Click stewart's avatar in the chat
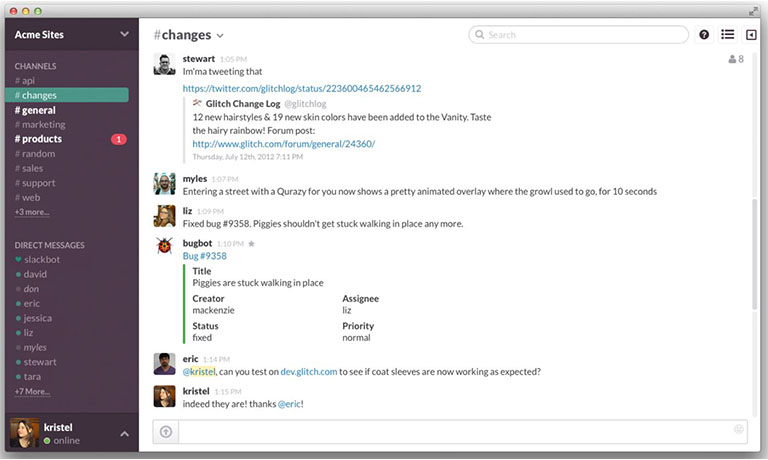768x460 pixels. pos(164,64)
